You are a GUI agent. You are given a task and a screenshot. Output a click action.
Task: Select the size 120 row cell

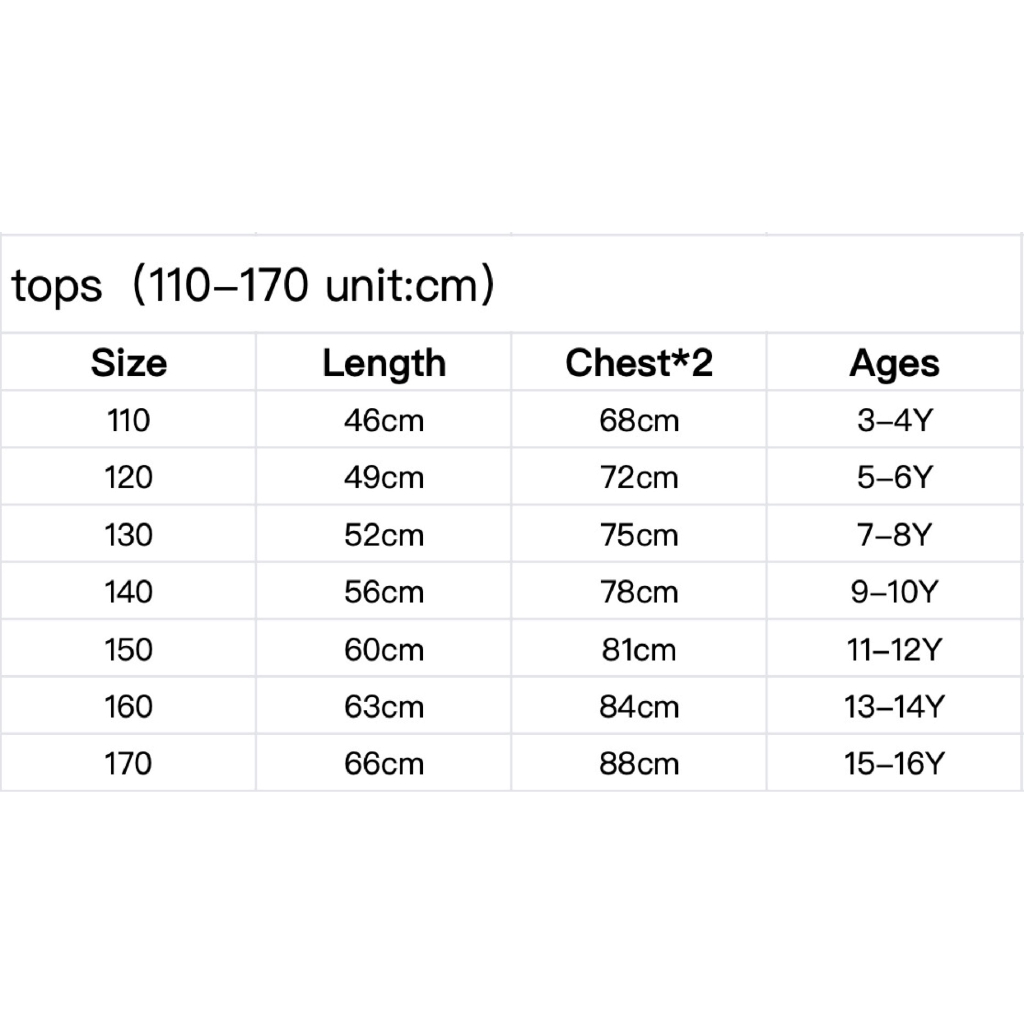(x=129, y=478)
